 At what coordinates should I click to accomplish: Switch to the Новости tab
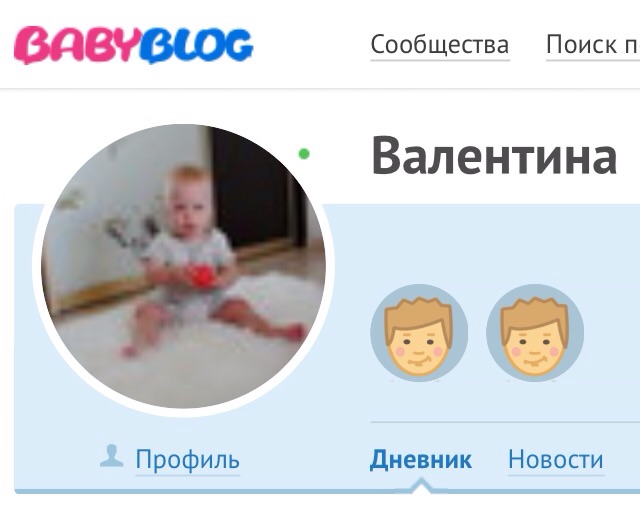tap(556, 460)
